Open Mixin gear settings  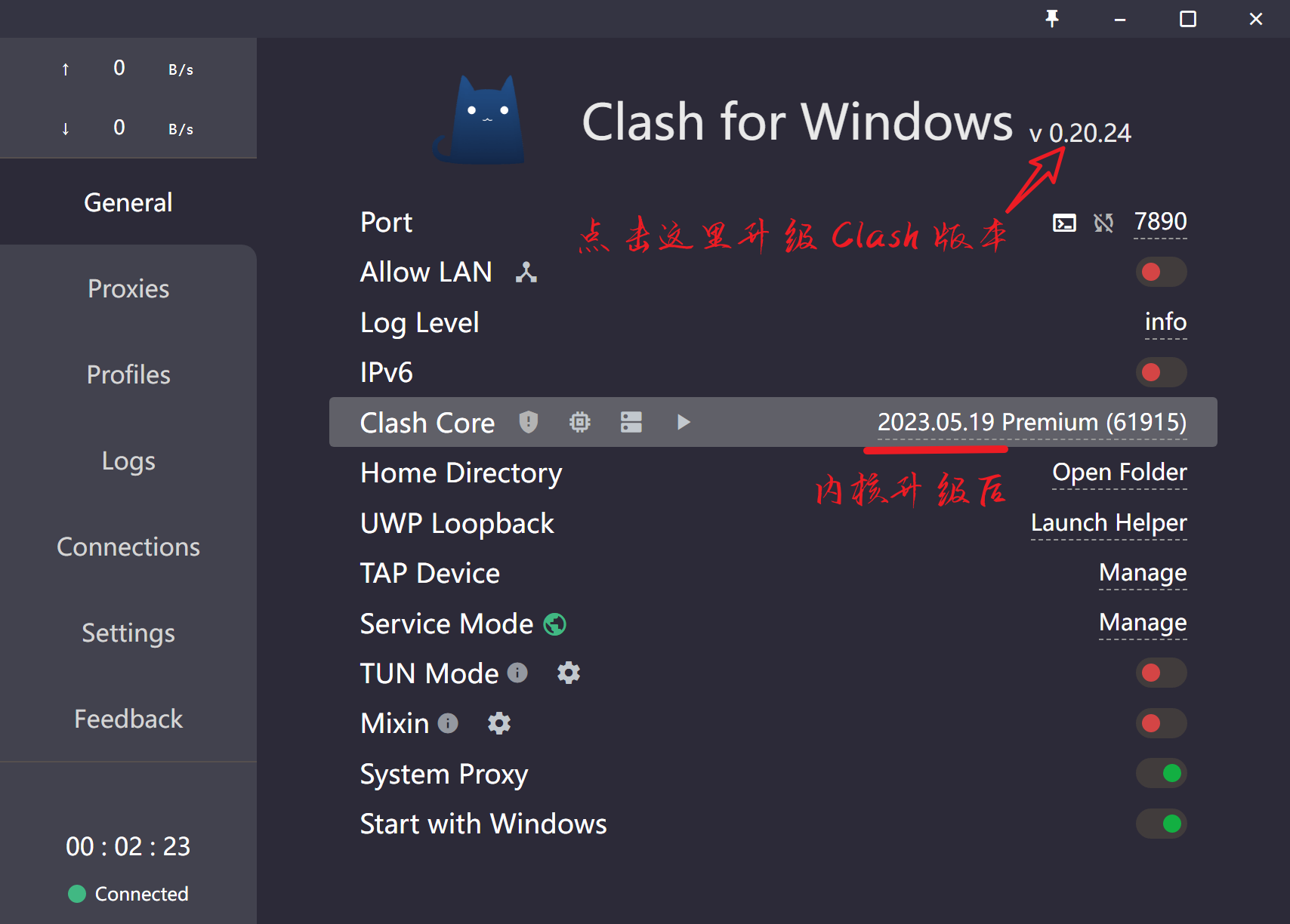click(x=499, y=723)
